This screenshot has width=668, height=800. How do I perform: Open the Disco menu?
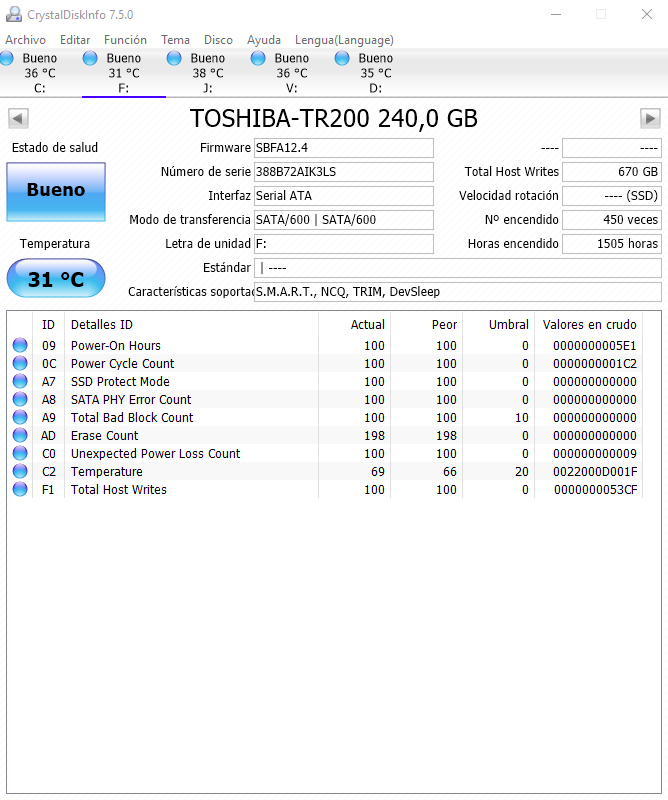click(x=218, y=40)
